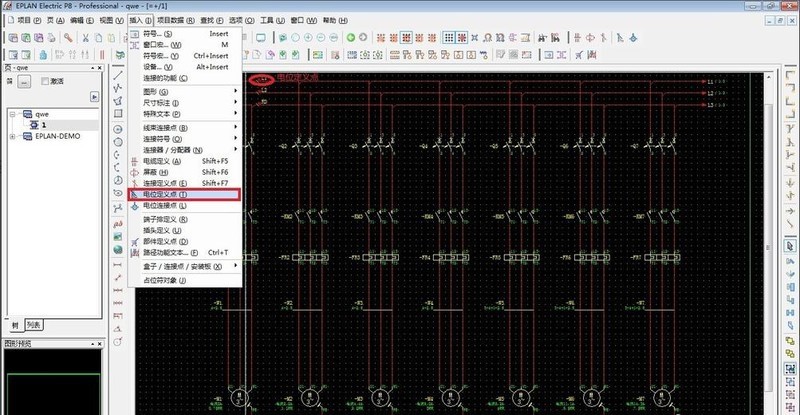
Task: Click the monitor screen icon in toolbar
Action: pyautogui.click(x=261, y=38)
